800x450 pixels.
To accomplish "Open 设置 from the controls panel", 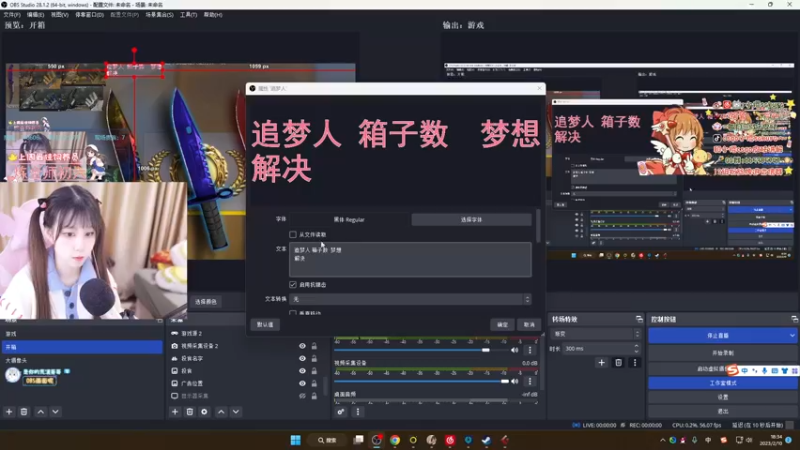I will point(722,397).
